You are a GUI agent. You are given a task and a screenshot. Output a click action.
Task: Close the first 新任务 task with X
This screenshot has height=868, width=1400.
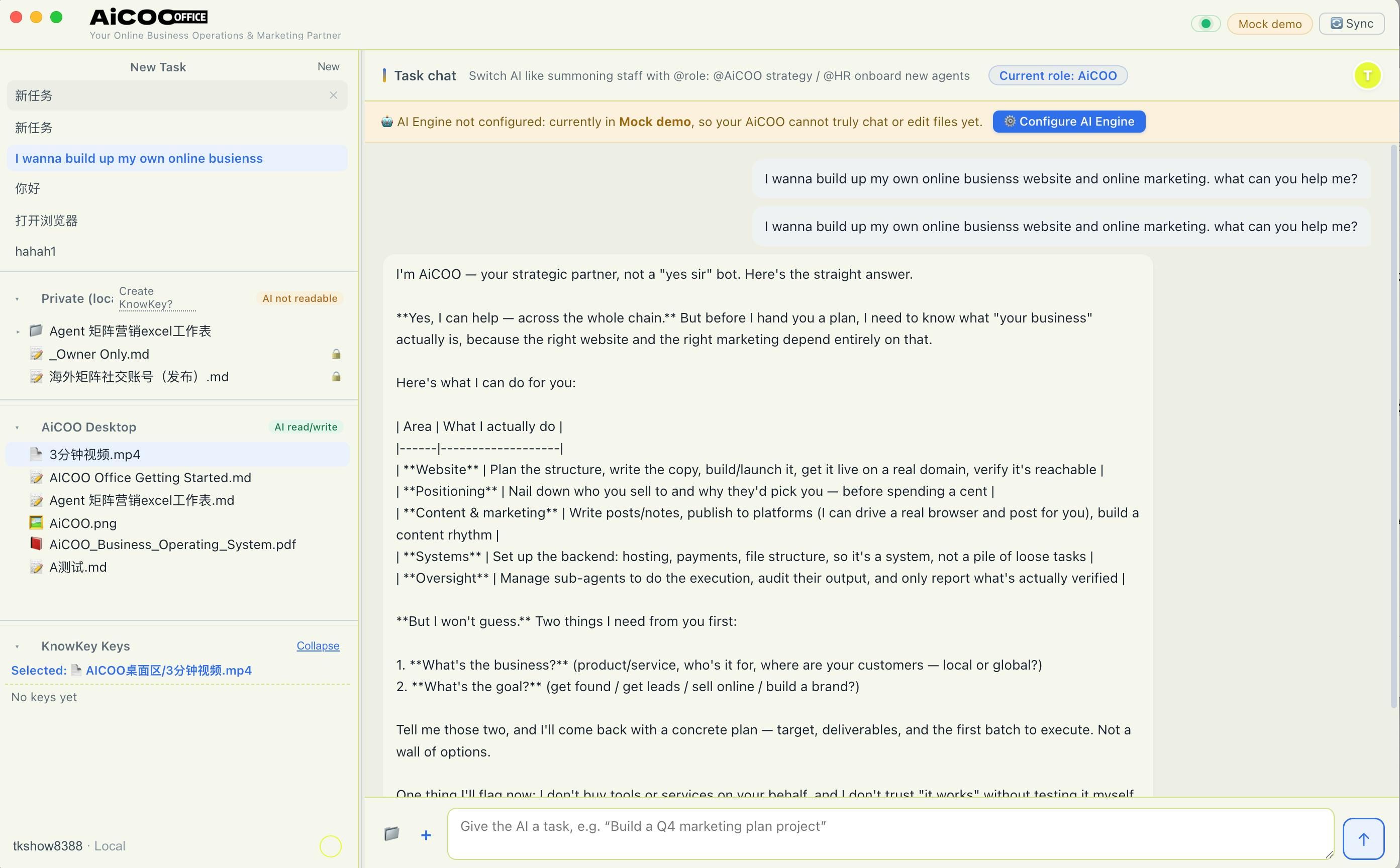pos(334,95)
